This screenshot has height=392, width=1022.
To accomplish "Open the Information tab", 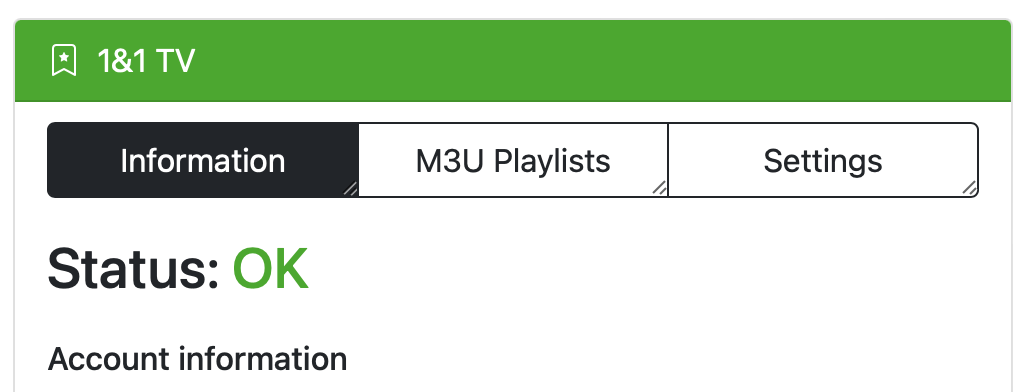I will click(x=203, y=160).
